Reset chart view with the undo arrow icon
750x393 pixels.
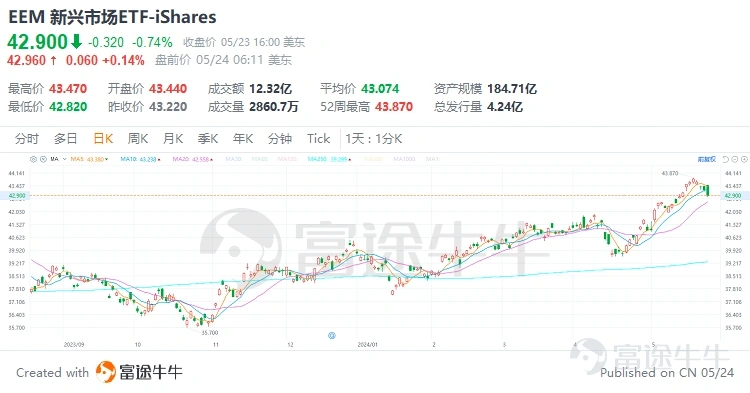726,159
